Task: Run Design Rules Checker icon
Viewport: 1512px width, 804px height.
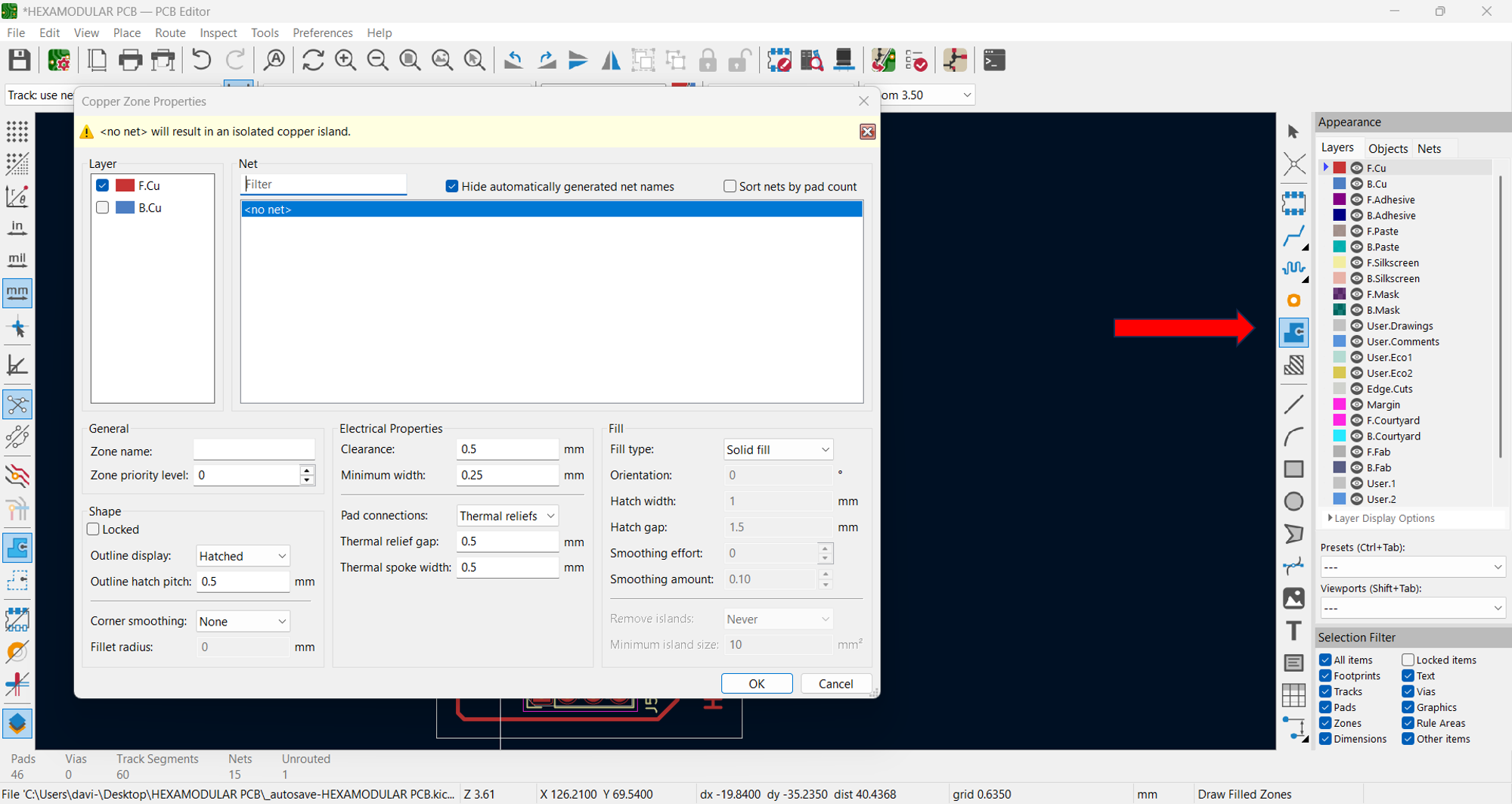Action: click(x=916, y=60)
